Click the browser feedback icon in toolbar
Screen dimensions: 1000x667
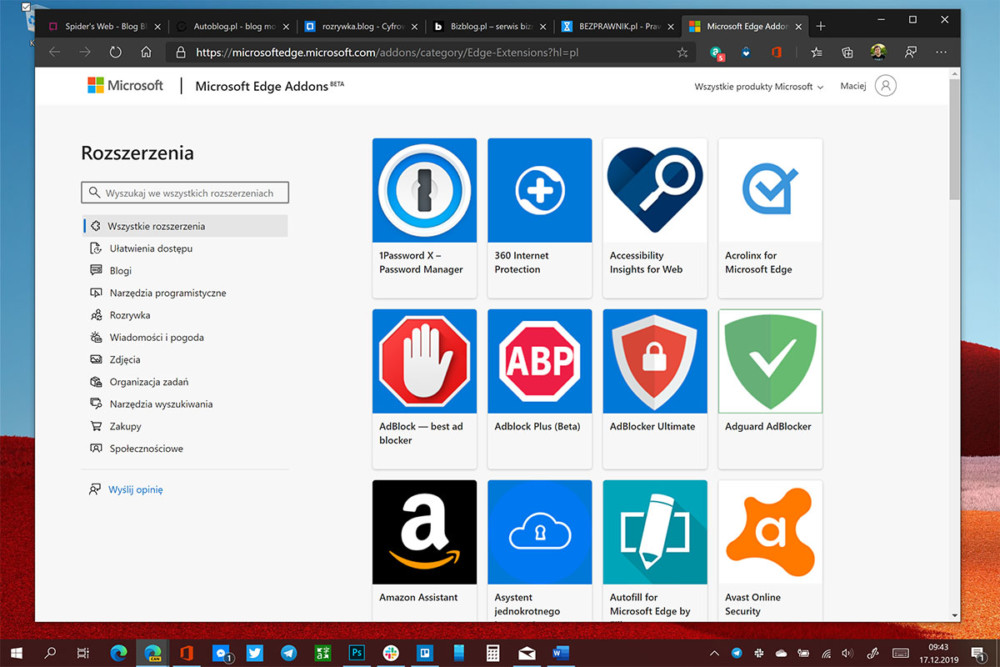[911, 52]
